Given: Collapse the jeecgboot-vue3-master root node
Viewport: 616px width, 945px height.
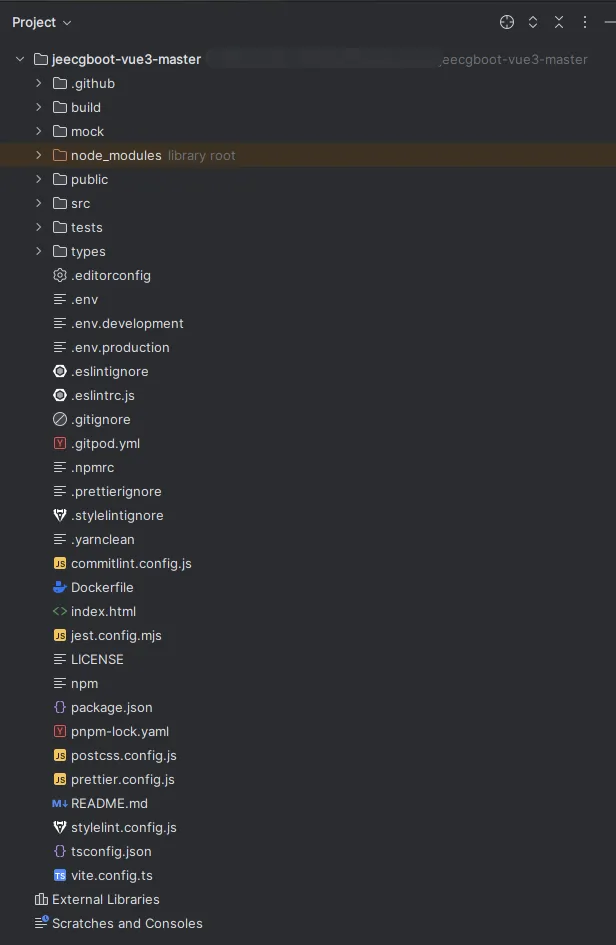Looking at the screenshot, I should [x=20, y=59].
